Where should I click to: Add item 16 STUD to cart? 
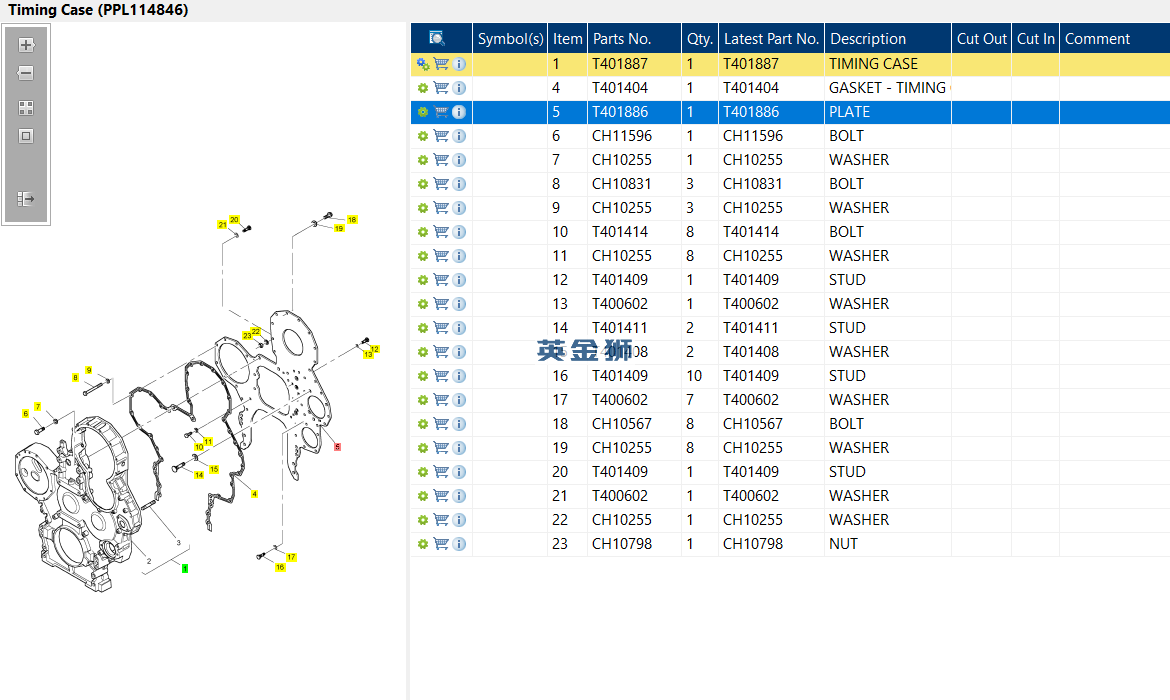[x=441, y=376]
